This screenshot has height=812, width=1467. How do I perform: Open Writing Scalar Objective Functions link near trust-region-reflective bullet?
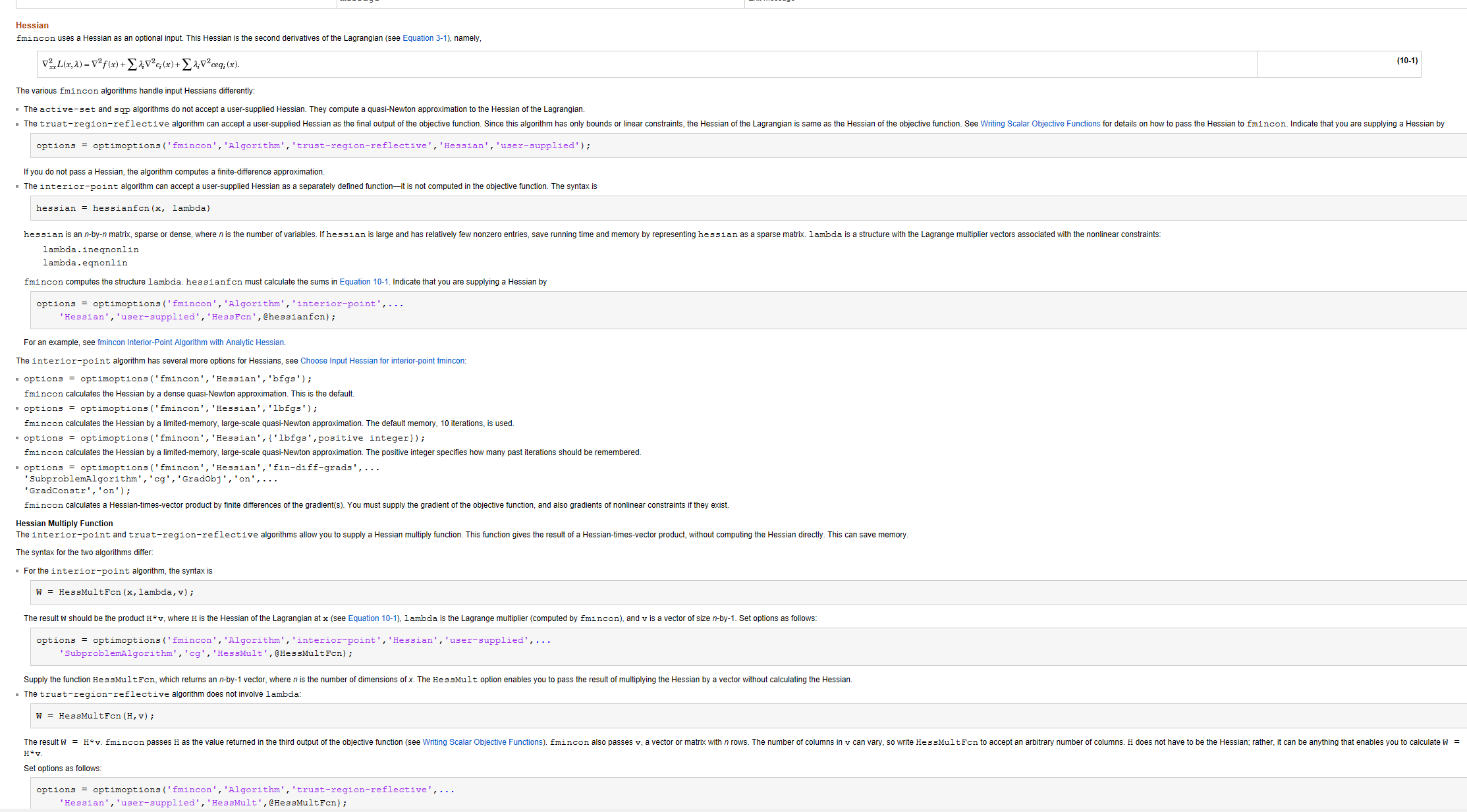(1039, 124)
